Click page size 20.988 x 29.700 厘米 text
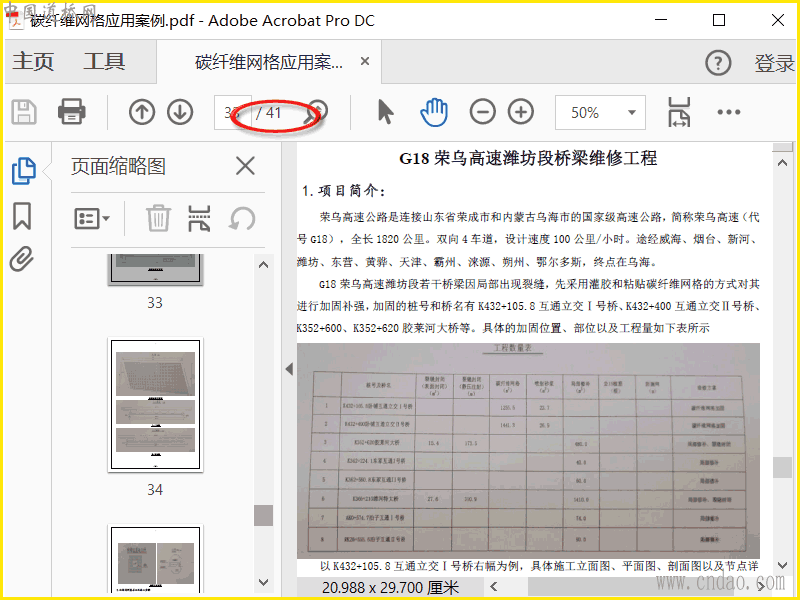Viewport: 800px width, 600px height. coord(390,588)
